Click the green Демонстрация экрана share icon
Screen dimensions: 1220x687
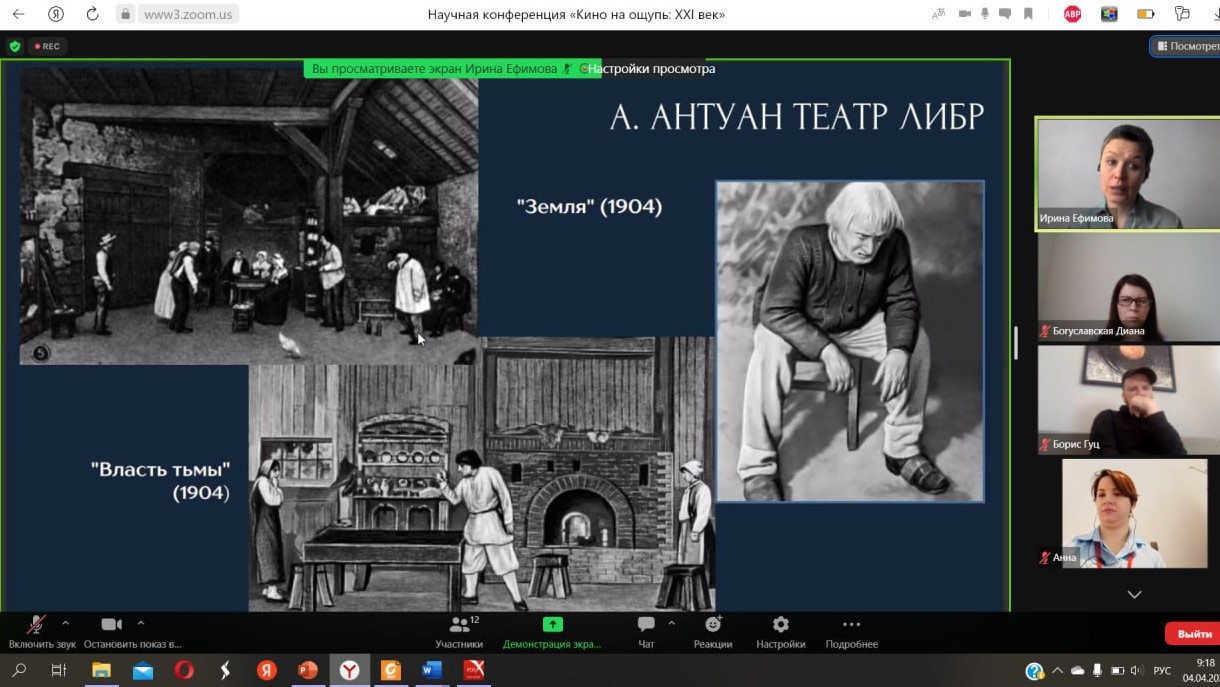click(552, 624)
